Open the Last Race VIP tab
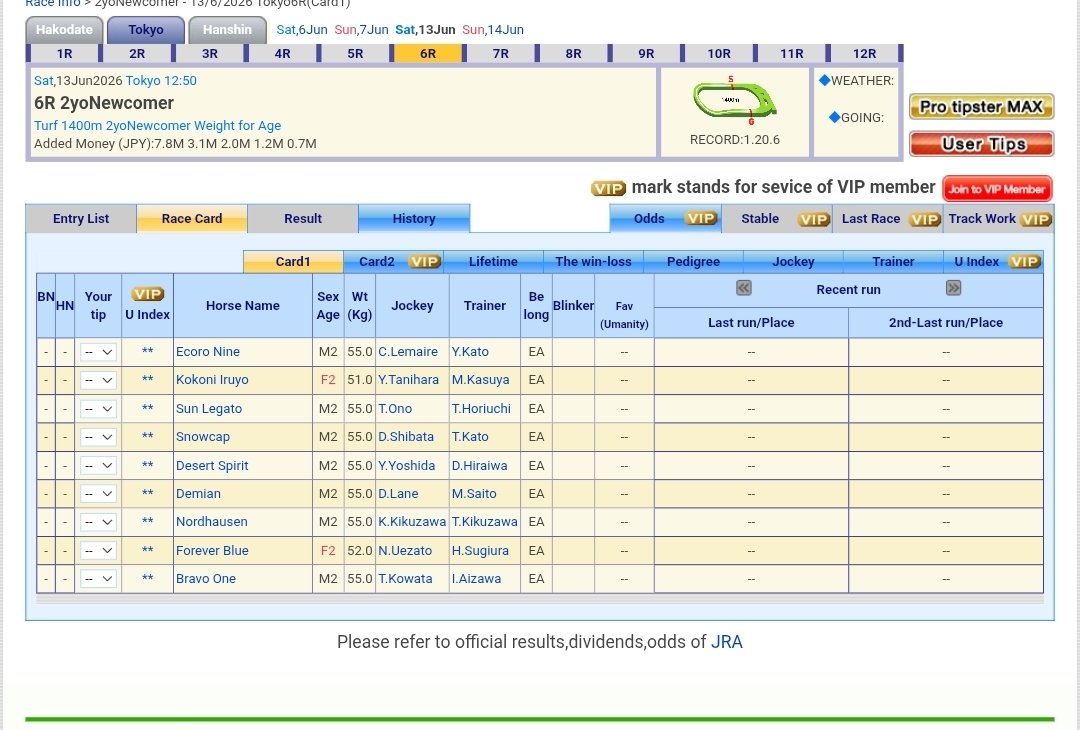Image resolution: width=1080 pixels, height=730 pixels. tap(888, 218)
